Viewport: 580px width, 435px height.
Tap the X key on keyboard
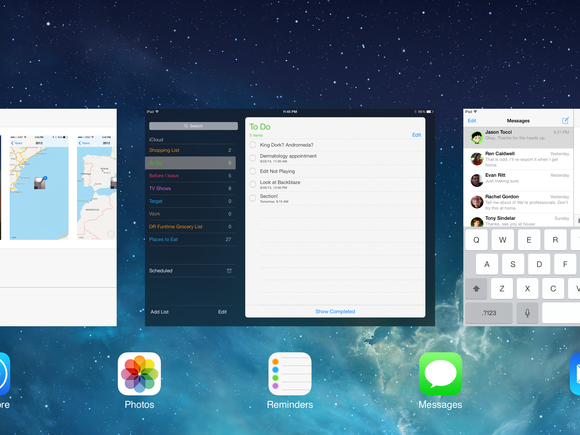tap(527, 289)
